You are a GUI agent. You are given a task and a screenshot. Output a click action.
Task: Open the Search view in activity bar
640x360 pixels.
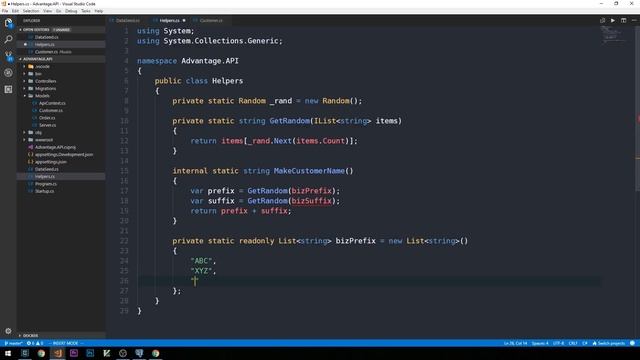8,40
